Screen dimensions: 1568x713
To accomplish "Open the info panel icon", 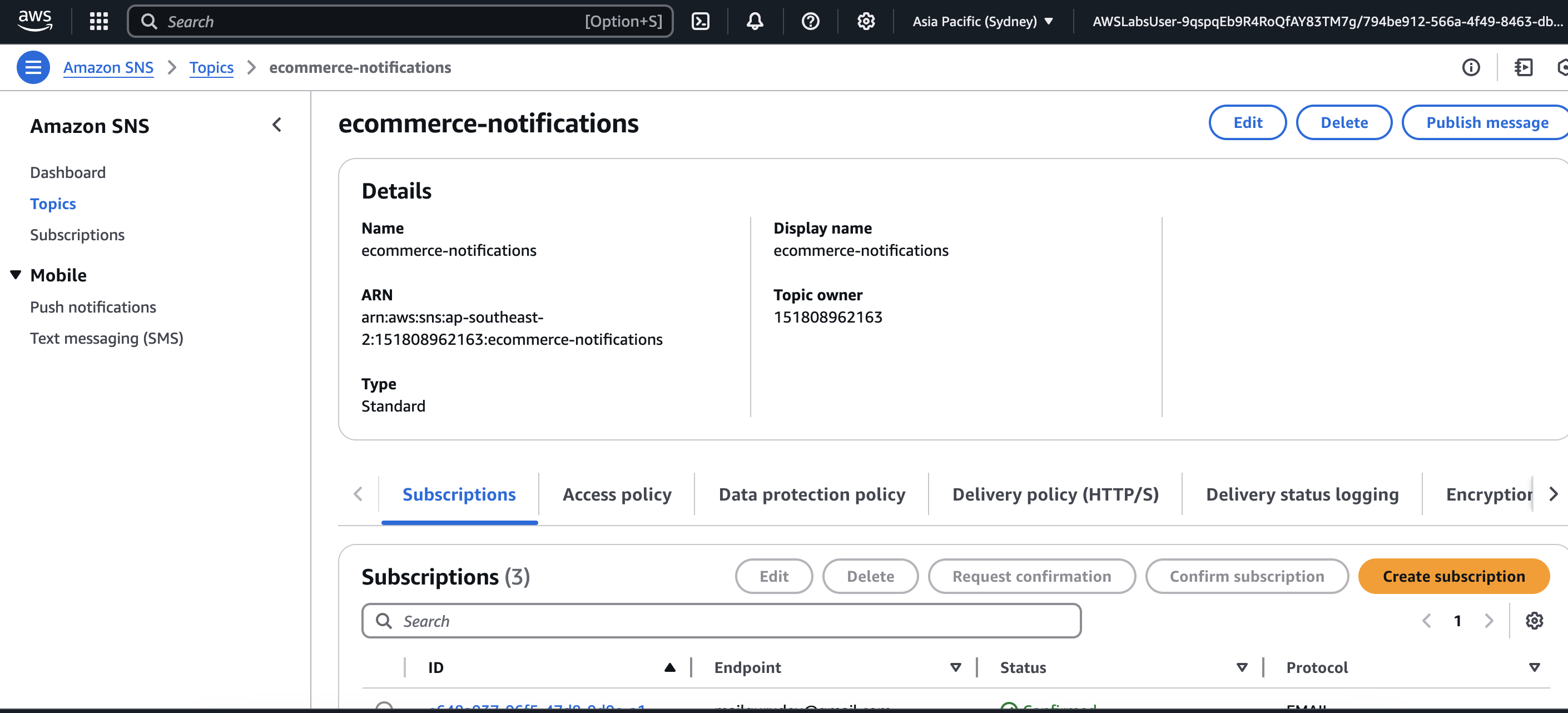I will click(1471, 67).
